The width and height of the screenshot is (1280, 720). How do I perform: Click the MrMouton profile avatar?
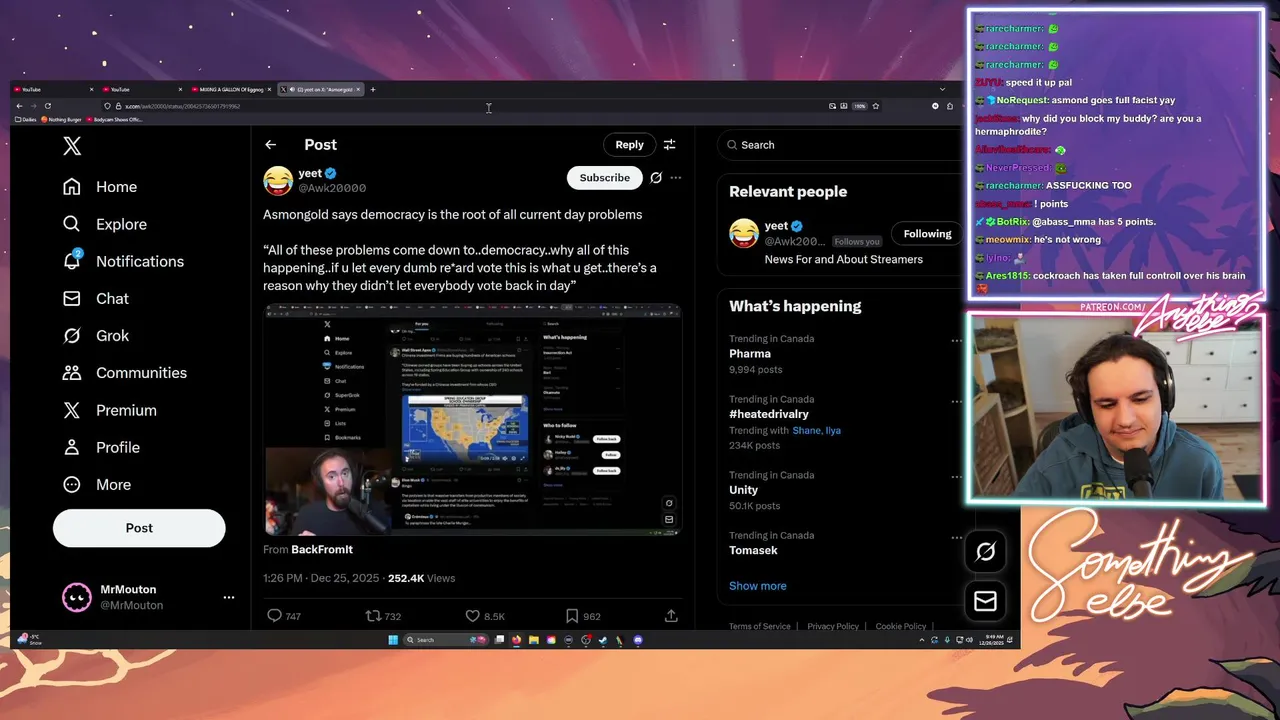coord(76,597)
